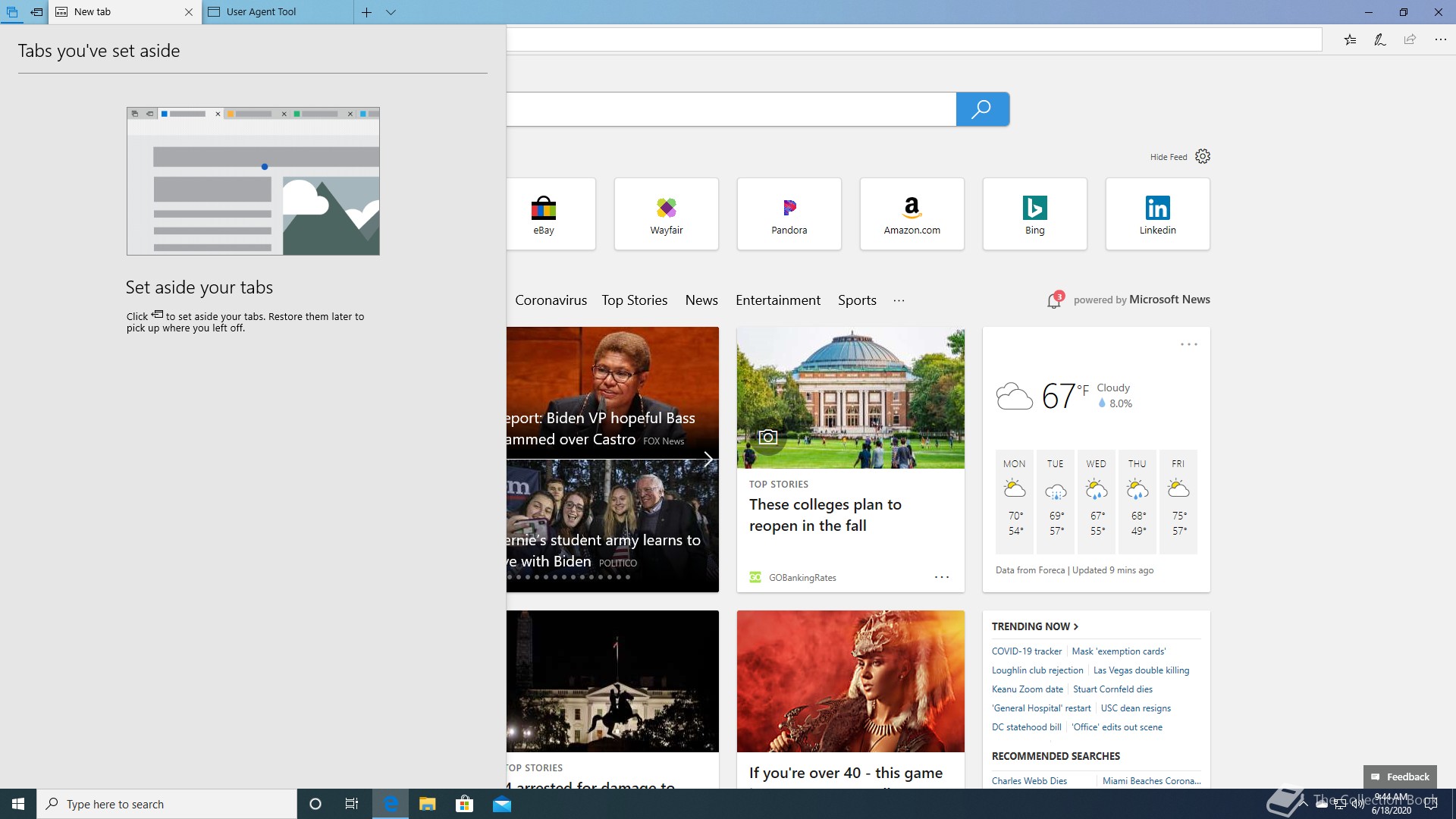Viewport: 1456px width, 819px height.
Task: Open page settings gear icon
Action: [x=1203, y=156]
